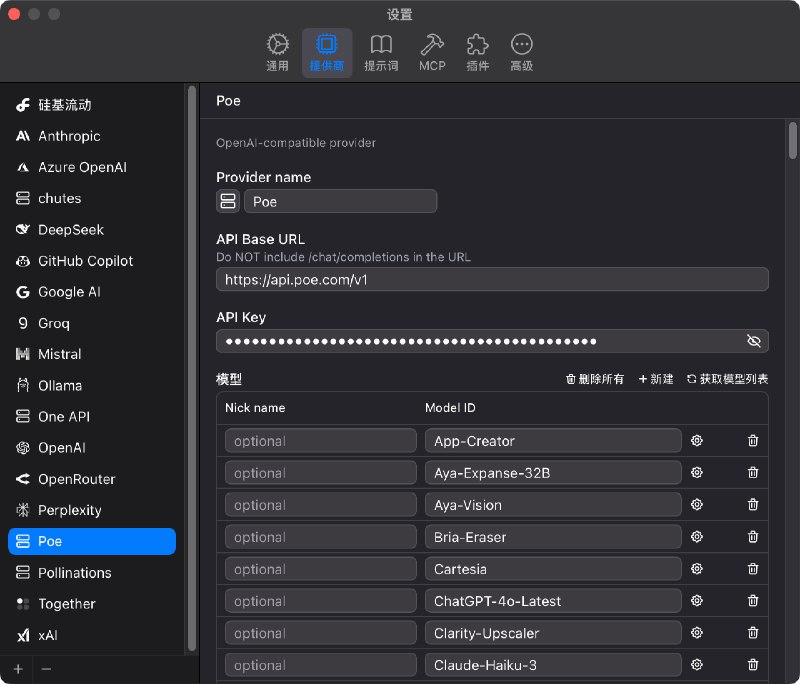This screenshot has width=800, height=684.
Task: Select OpenRouter provider
Action: pos(92,479)
